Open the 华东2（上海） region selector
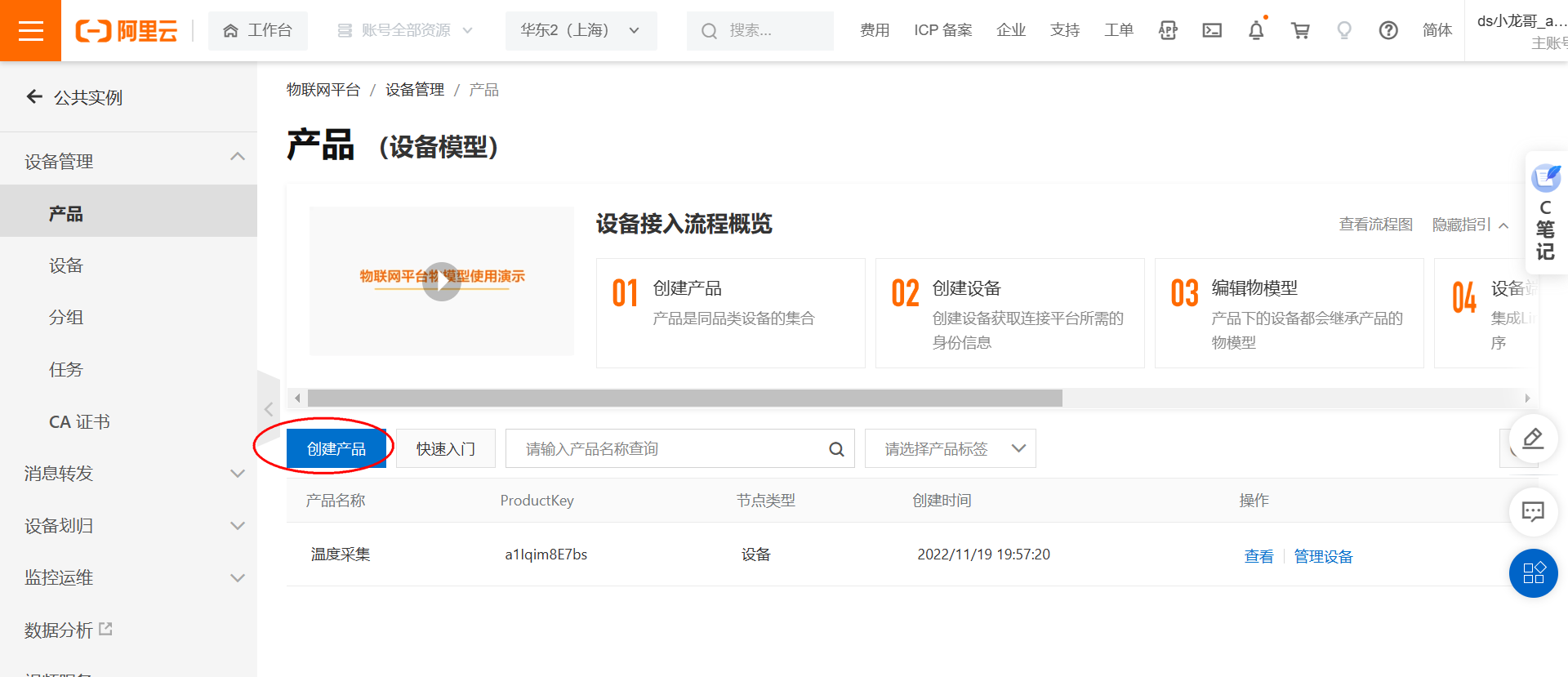Screen dimensions: 1568x677 pos(581,31)
